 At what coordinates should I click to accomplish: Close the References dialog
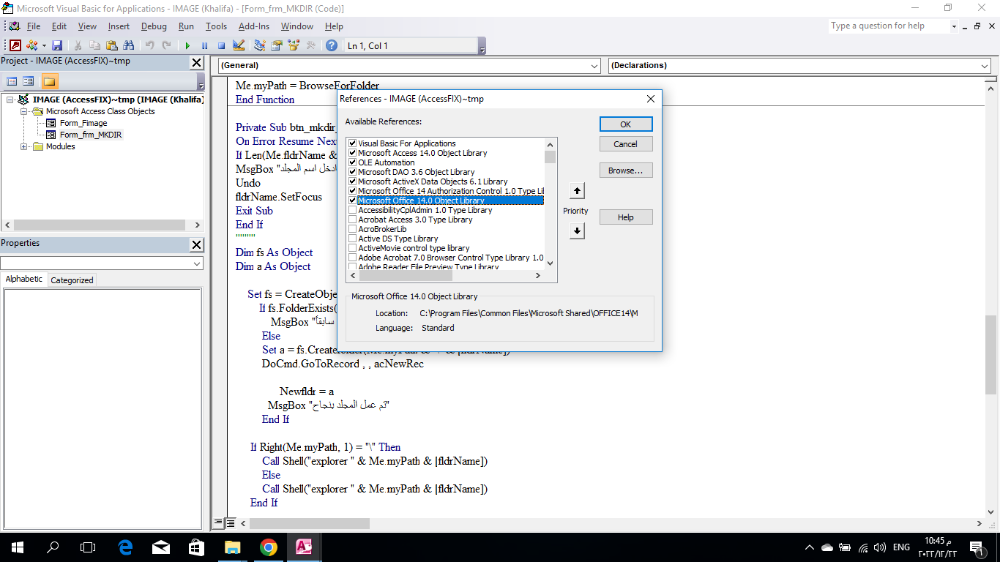click(x=651, y=99)
